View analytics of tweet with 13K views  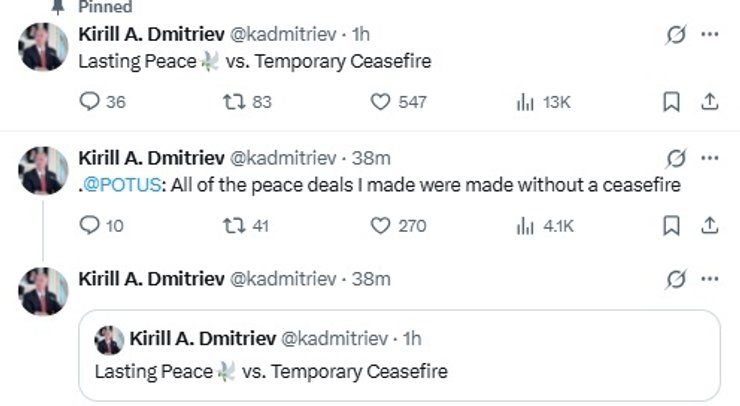pyautogui.click(x=524, y=101)
